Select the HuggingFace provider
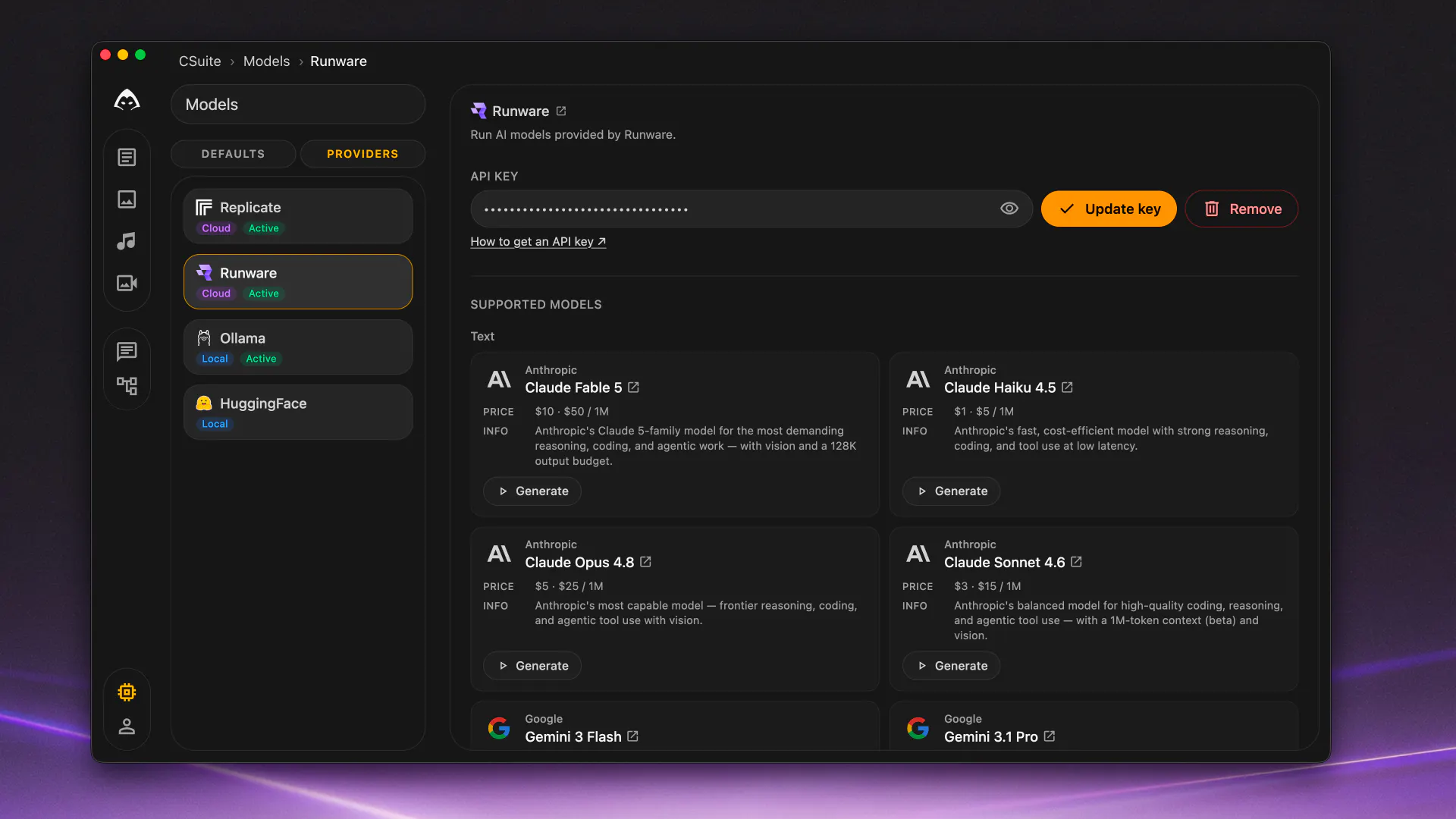 [298, 412]
